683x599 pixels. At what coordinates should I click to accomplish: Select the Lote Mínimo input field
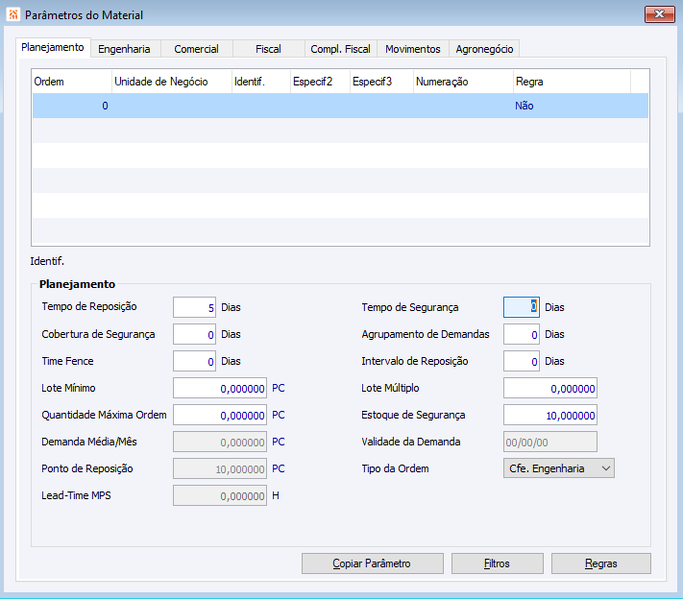[220, 388]
